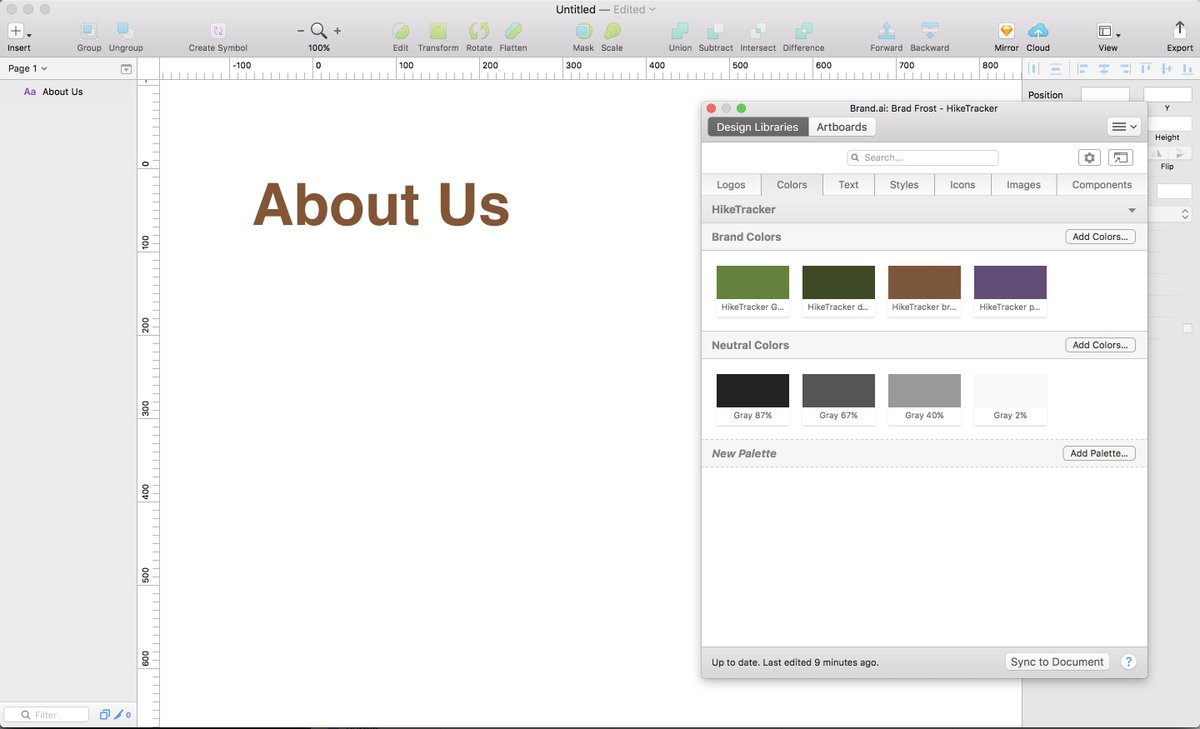The image size is (1200, 729).
Task: Select the About Us text on canvas
Action: (381, 204)
